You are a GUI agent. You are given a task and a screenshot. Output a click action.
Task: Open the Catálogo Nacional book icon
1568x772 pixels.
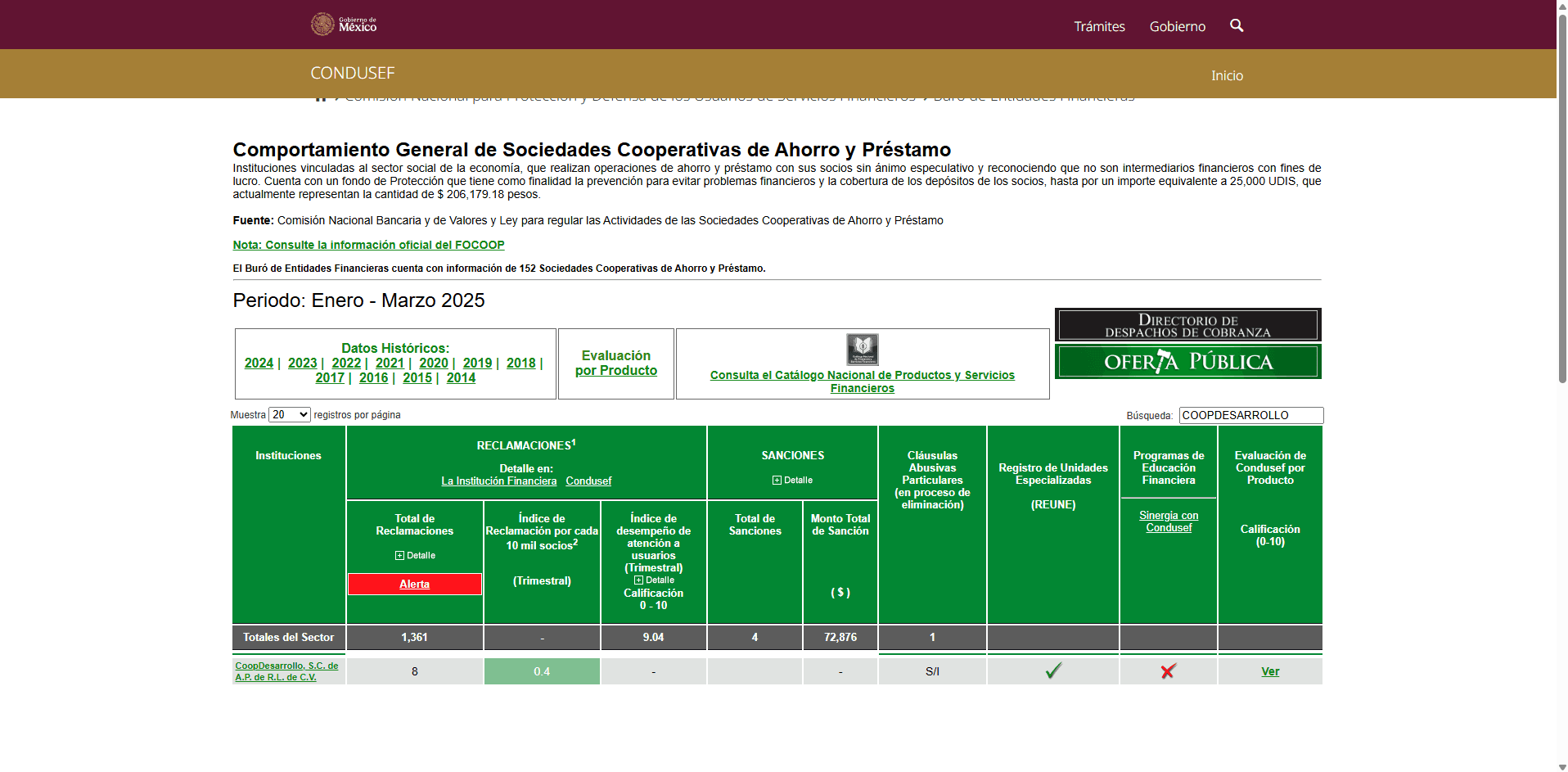point(862,350)
